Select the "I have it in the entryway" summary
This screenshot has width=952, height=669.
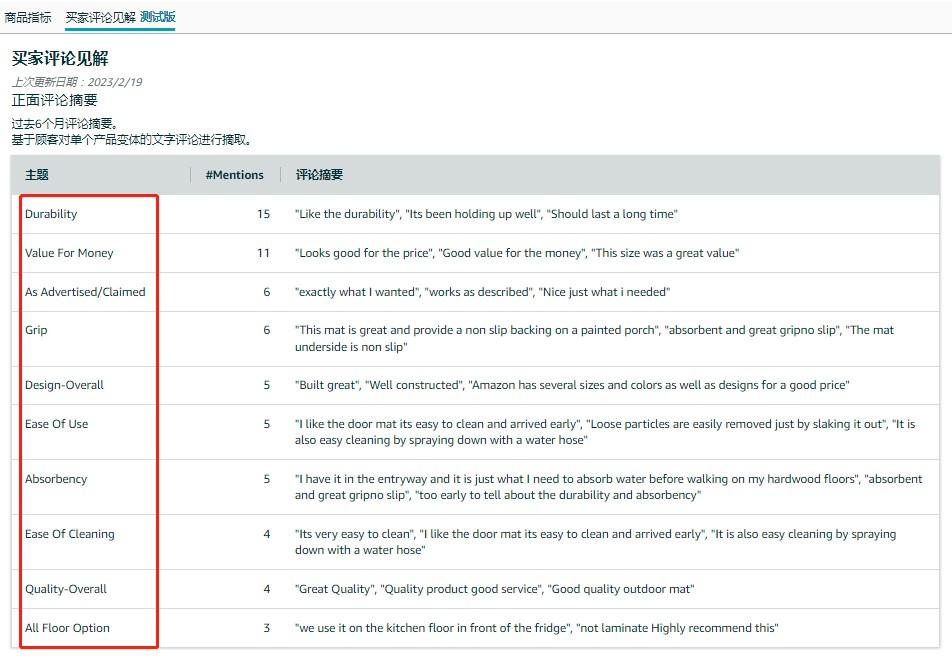pos(608,487)
